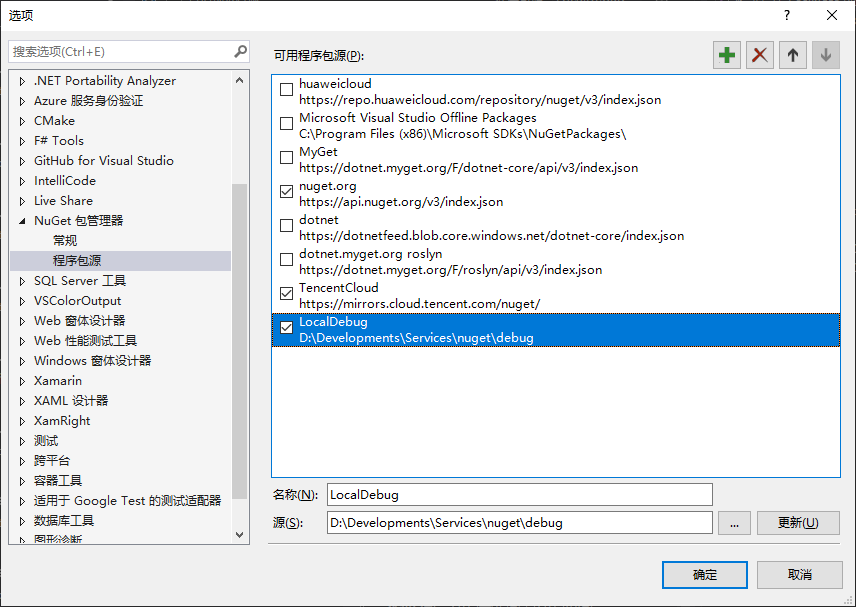Expand the VSColorOutput node
The image size is (856, 607).
click(22, 301)
